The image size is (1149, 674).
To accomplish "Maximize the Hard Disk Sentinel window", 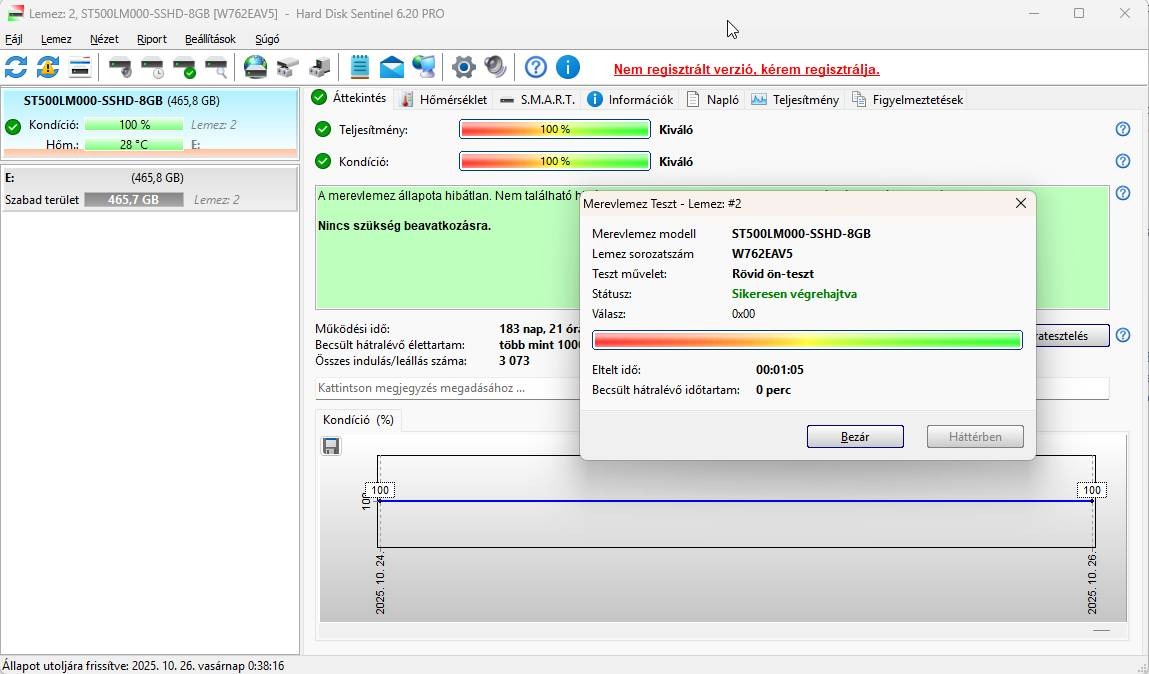I will pos(1079,13).
